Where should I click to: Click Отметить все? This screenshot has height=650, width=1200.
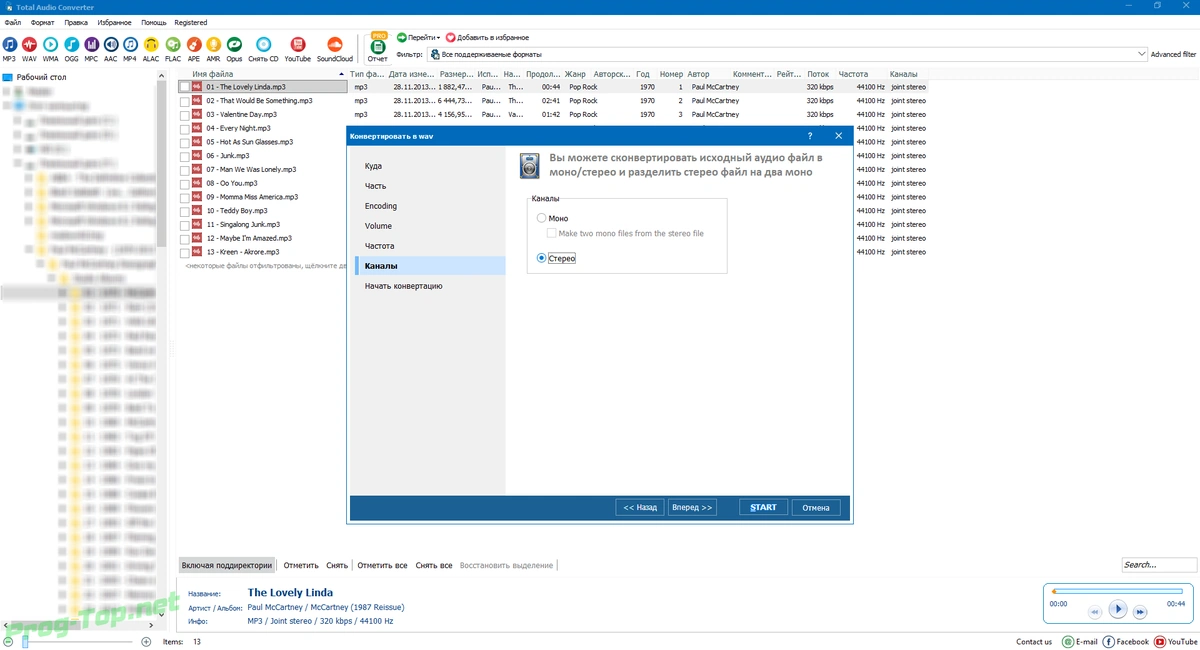coord(382,565)
